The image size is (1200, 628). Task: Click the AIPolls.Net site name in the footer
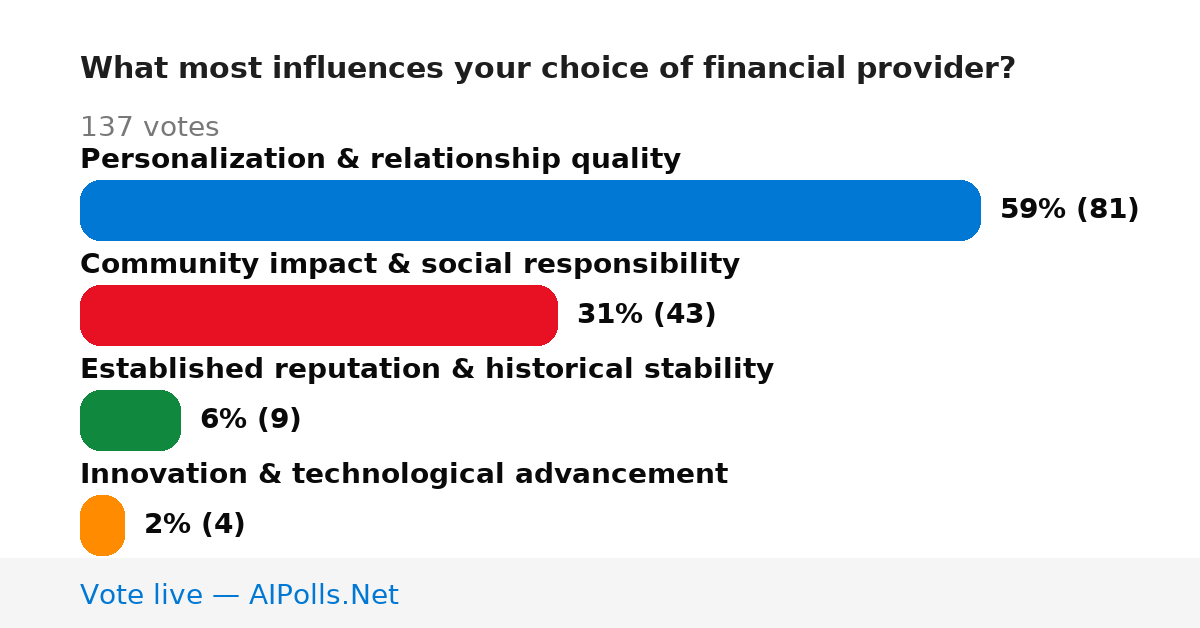323,595
